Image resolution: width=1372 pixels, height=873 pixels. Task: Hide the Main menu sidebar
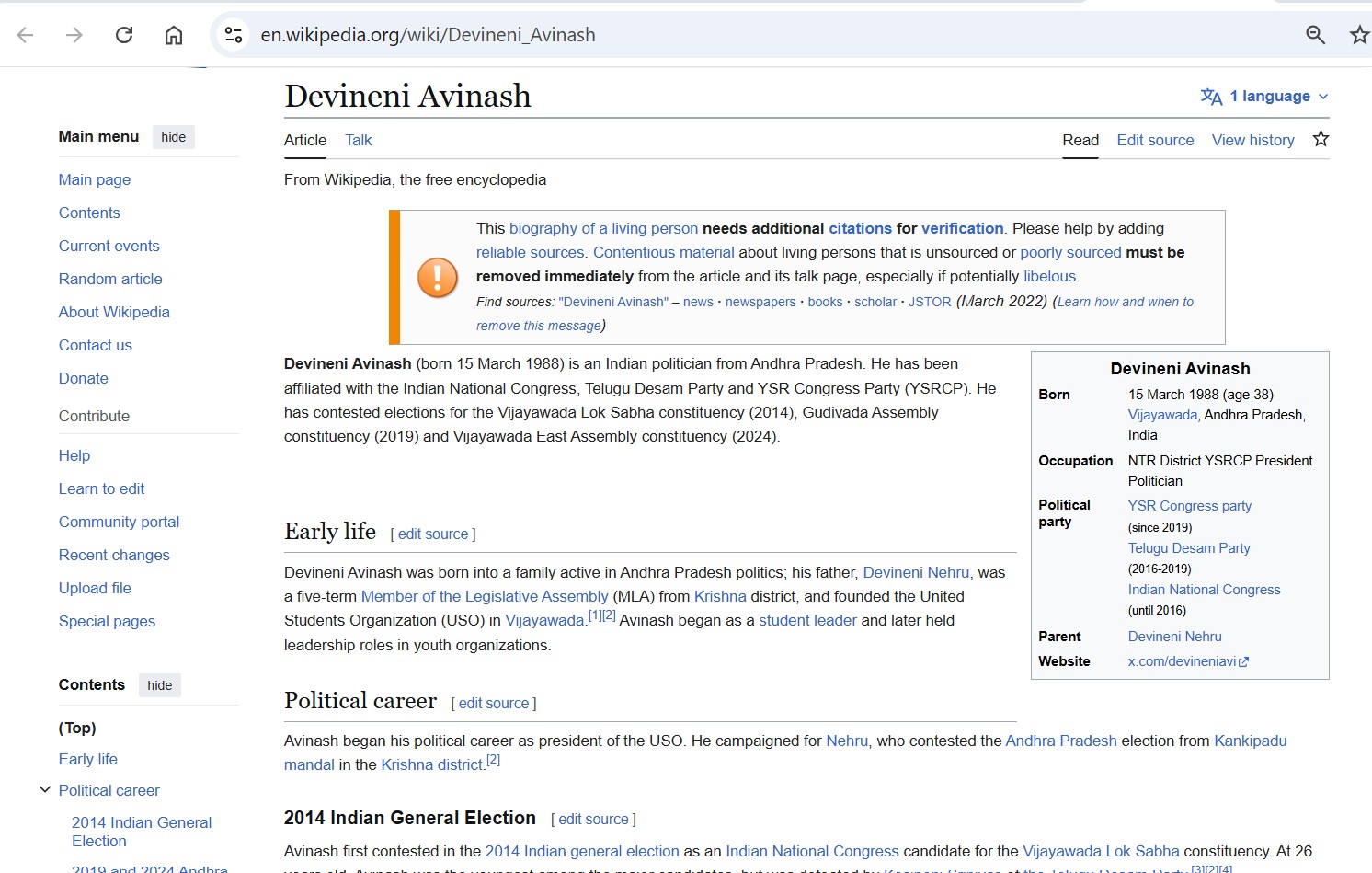point(174,137)
